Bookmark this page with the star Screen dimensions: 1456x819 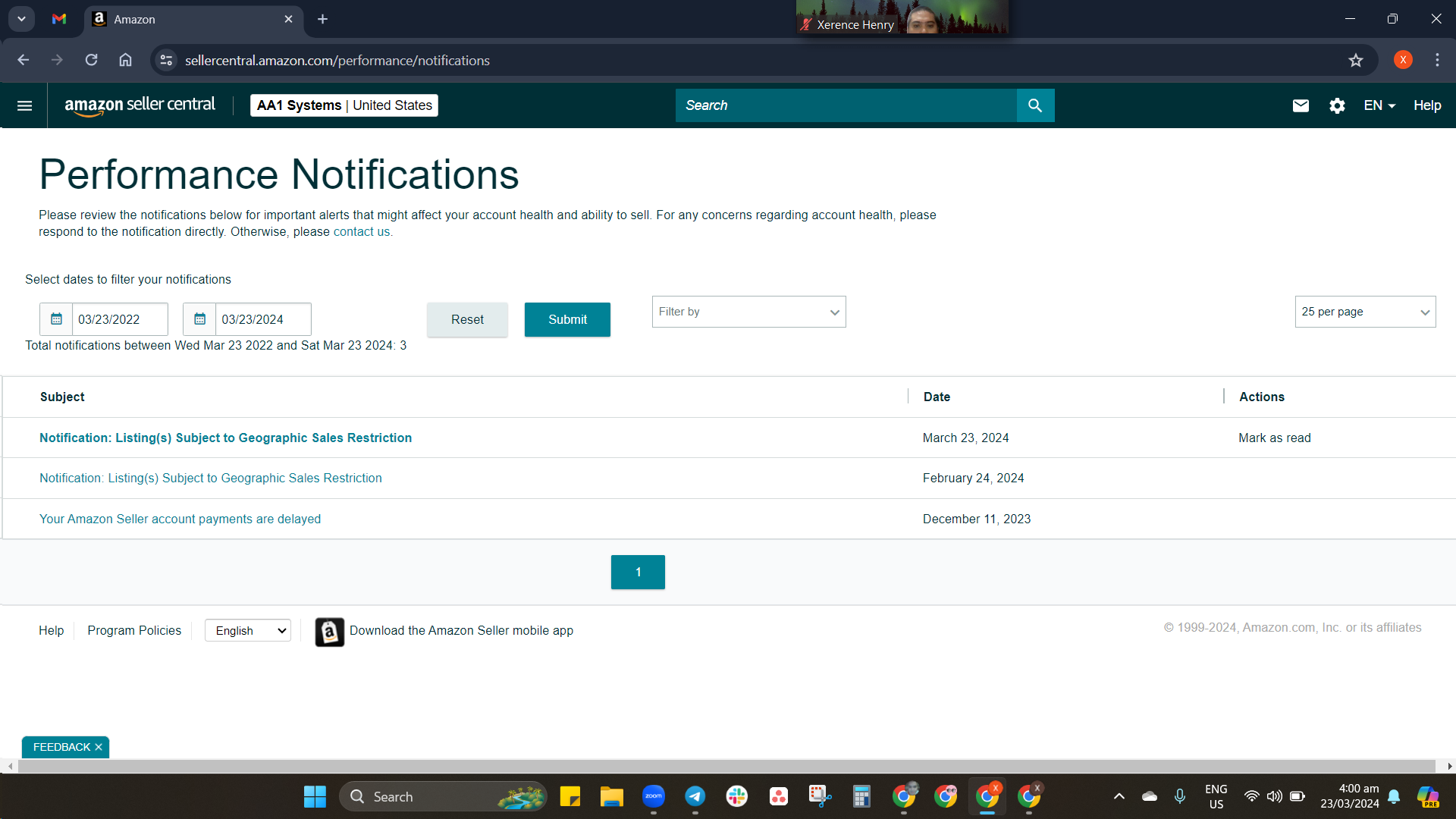tap(1356, 60)
